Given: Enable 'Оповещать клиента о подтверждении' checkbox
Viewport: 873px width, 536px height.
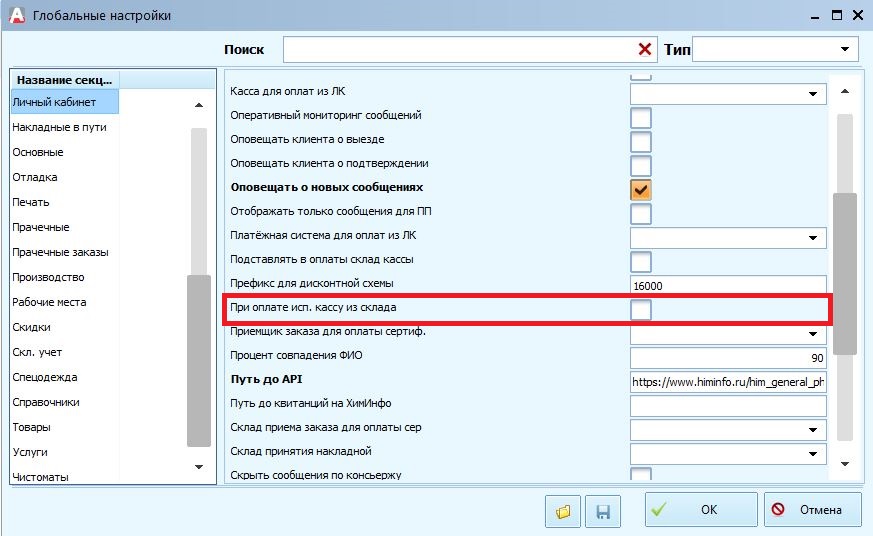Looking at the screenshot, I should click(x=641, y=166).
